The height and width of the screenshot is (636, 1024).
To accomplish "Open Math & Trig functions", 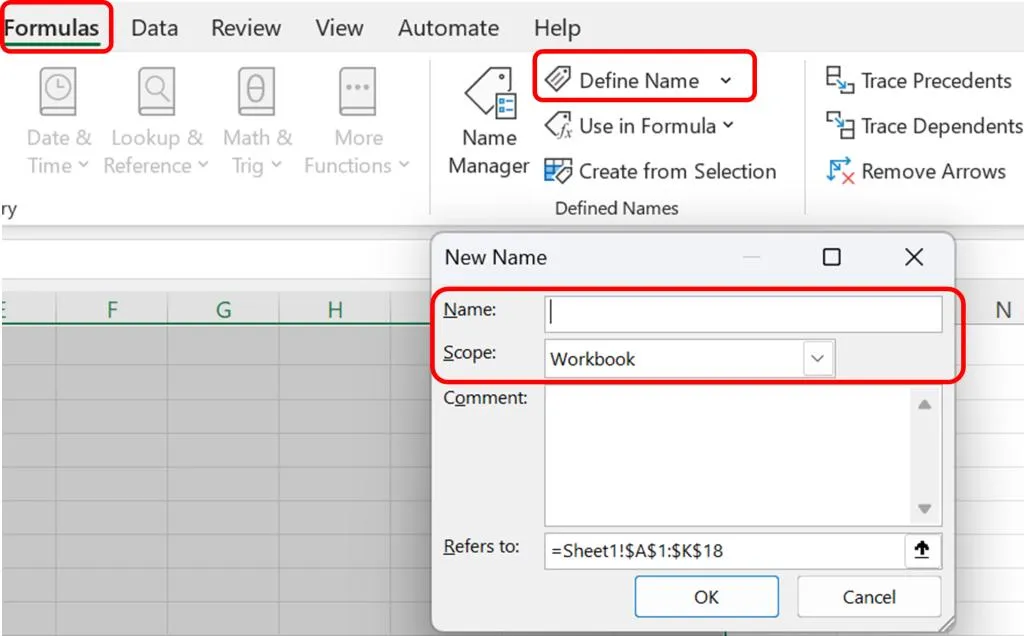I will point(257,122).
